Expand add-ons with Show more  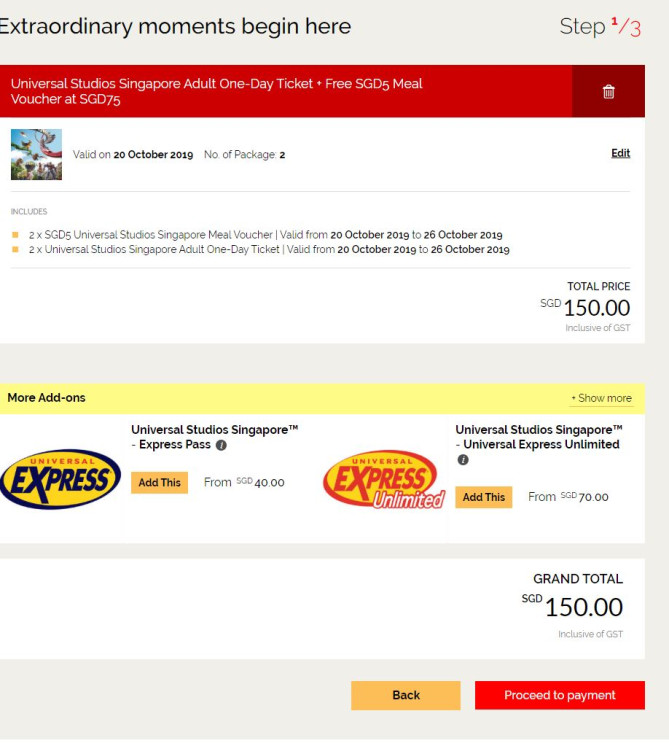tap(601, 398)
